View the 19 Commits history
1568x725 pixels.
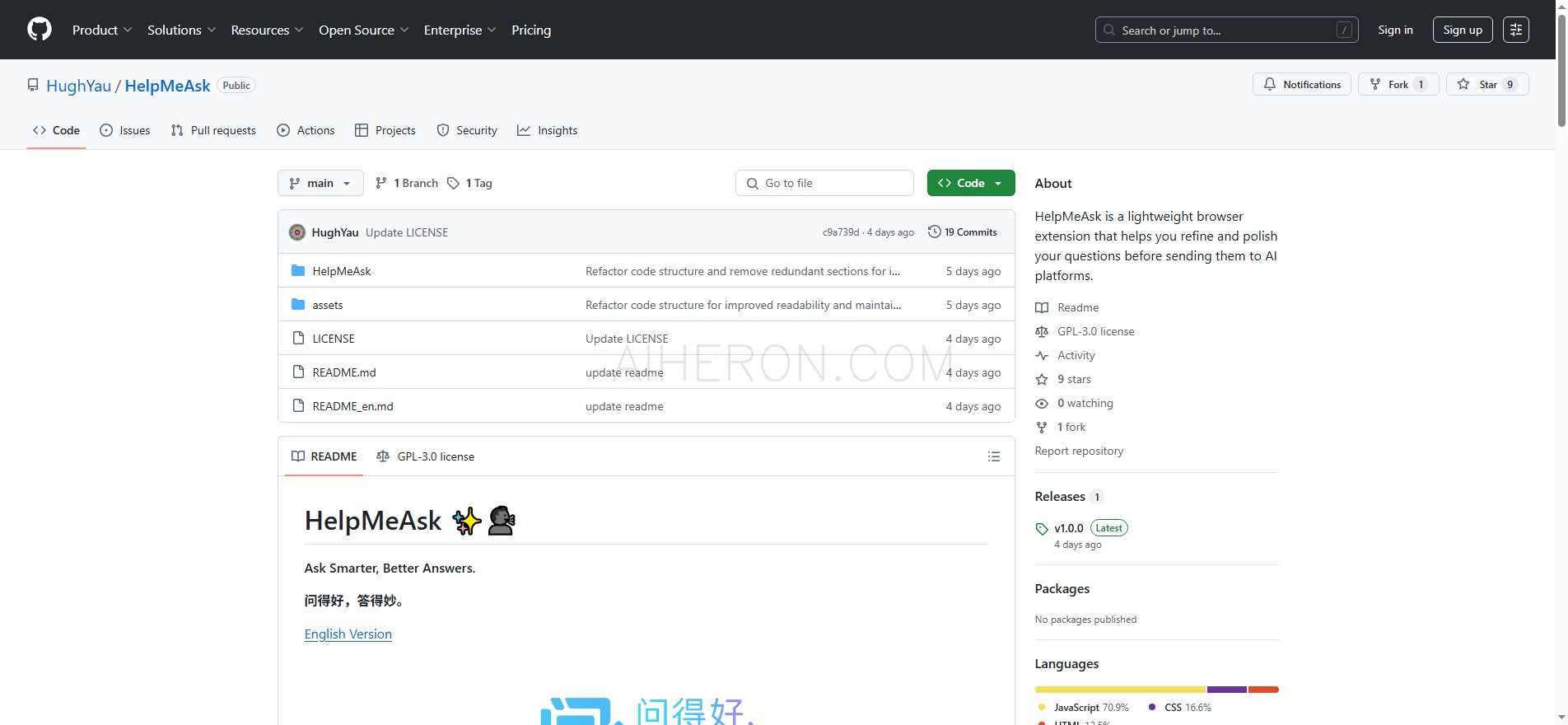[962, 232]
